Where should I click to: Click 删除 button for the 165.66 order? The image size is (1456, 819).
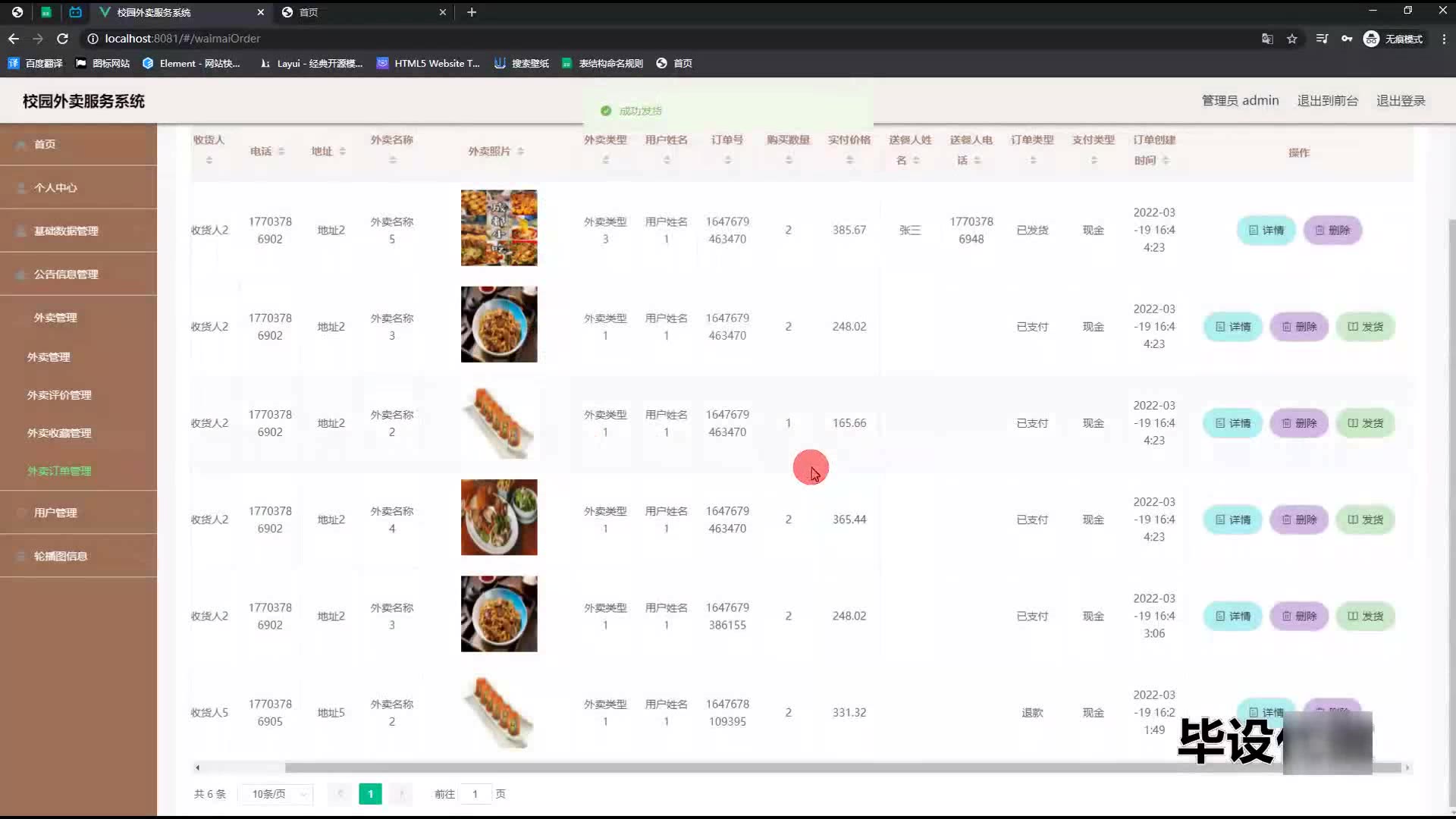tap(1299, 423)
